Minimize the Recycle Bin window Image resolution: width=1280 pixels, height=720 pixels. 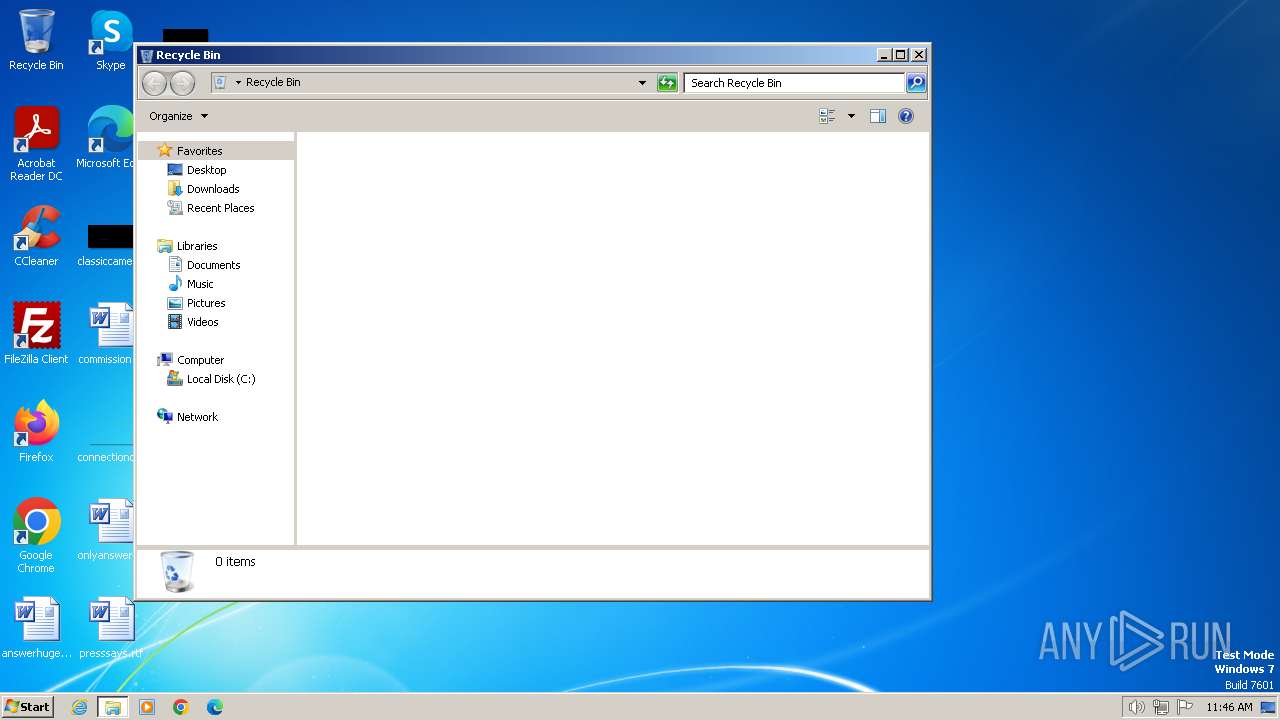point(884,55)
